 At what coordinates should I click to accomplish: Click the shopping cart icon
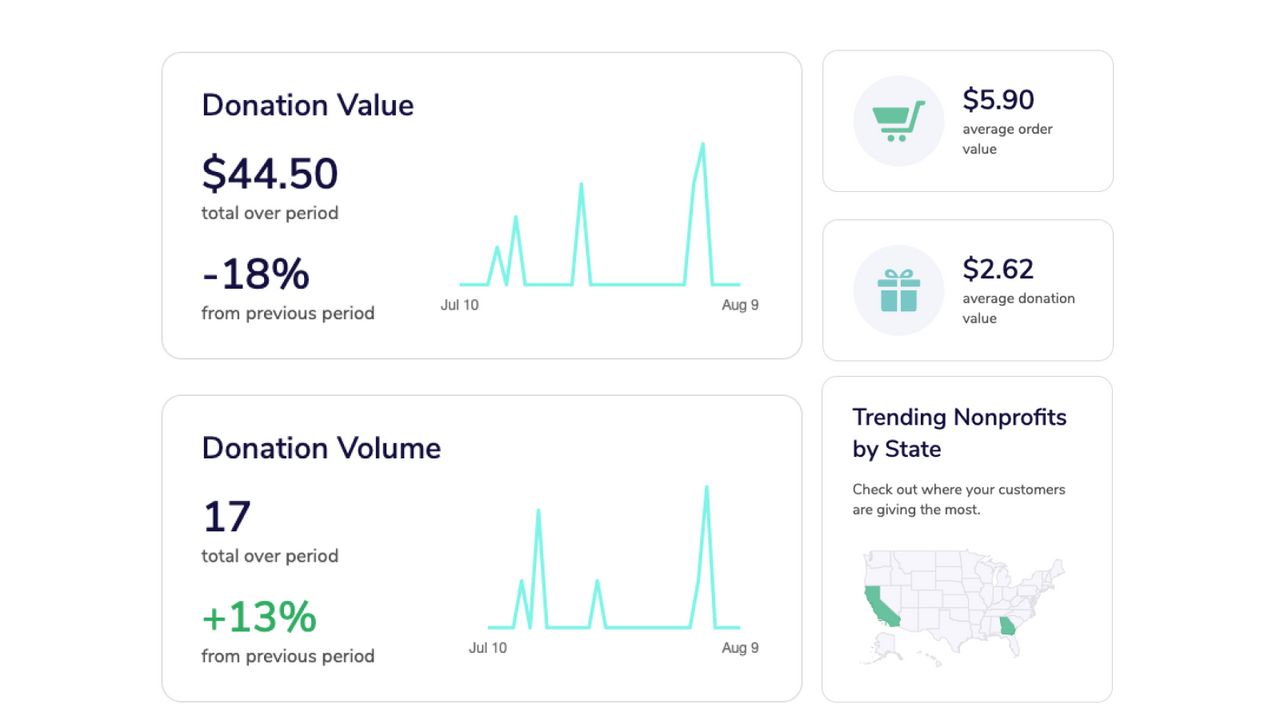(x=899, y=121)
